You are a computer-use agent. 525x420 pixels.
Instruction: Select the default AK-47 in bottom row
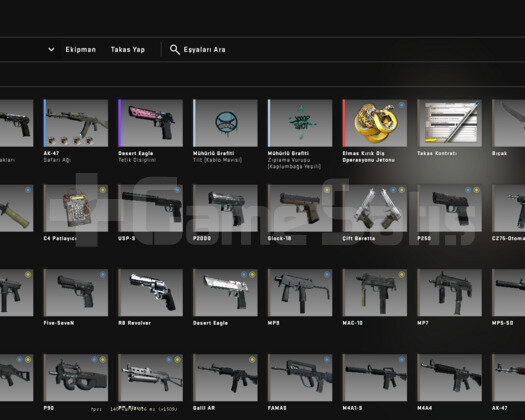click(508, 378)
